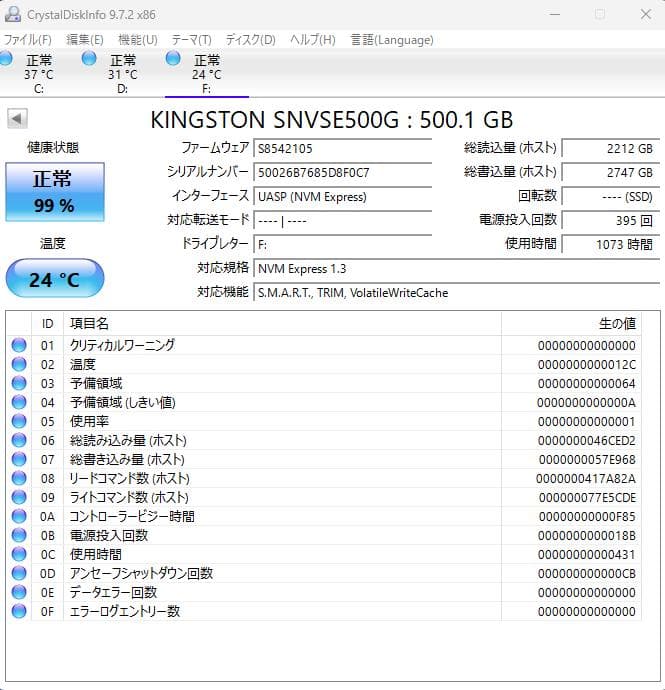The image size is (665, 690).
Task: Click the power on count value 395 回
Action: tap(610, 220)
